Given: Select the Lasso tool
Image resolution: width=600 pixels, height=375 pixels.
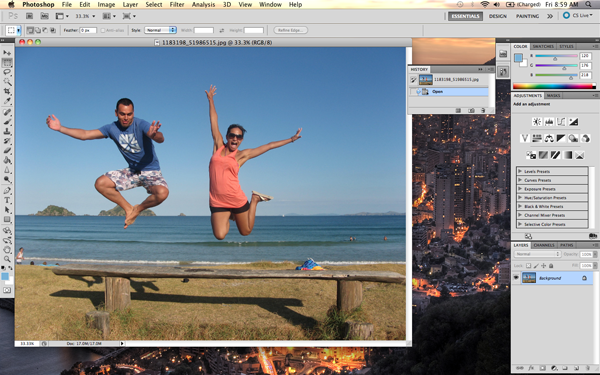Looking at the screenshot, I should pyautogui.click(x=7, y=72).
